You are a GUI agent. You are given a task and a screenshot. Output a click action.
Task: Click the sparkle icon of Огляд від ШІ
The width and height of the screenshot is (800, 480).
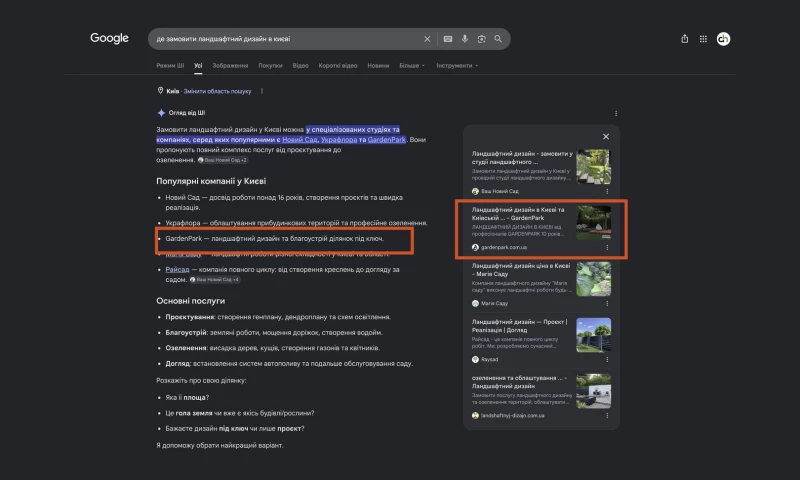pyautogui.click(x=161, y=113)
